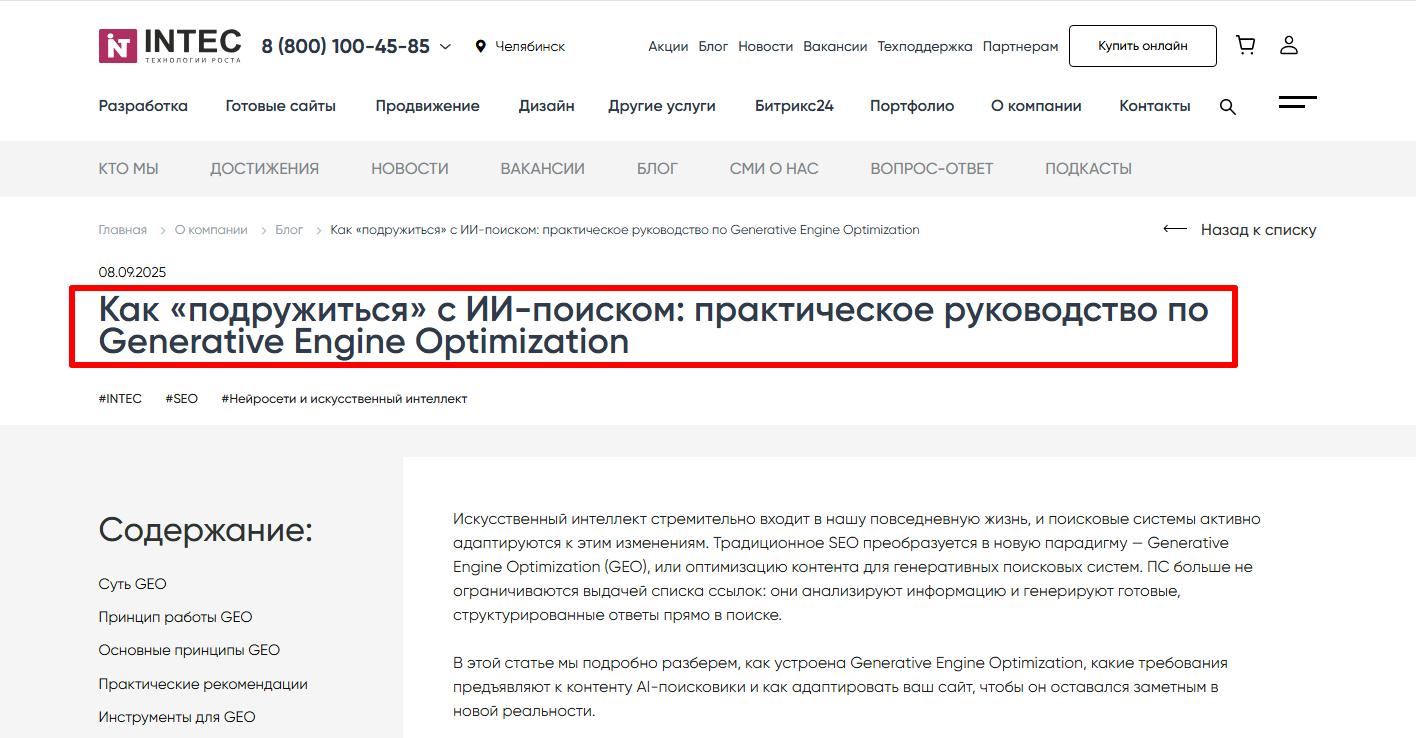Click the Инструменты для GEO contents entry

point(176,716)
